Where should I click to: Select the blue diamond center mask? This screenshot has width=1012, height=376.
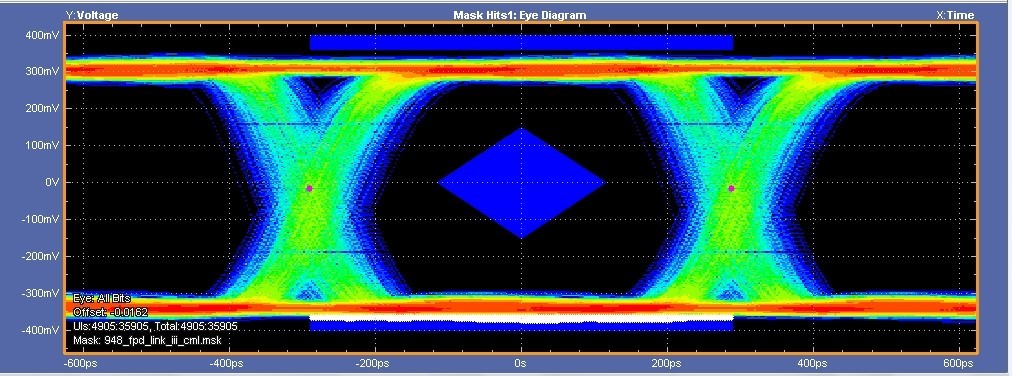pyautogui.click(x=521, y=183)
